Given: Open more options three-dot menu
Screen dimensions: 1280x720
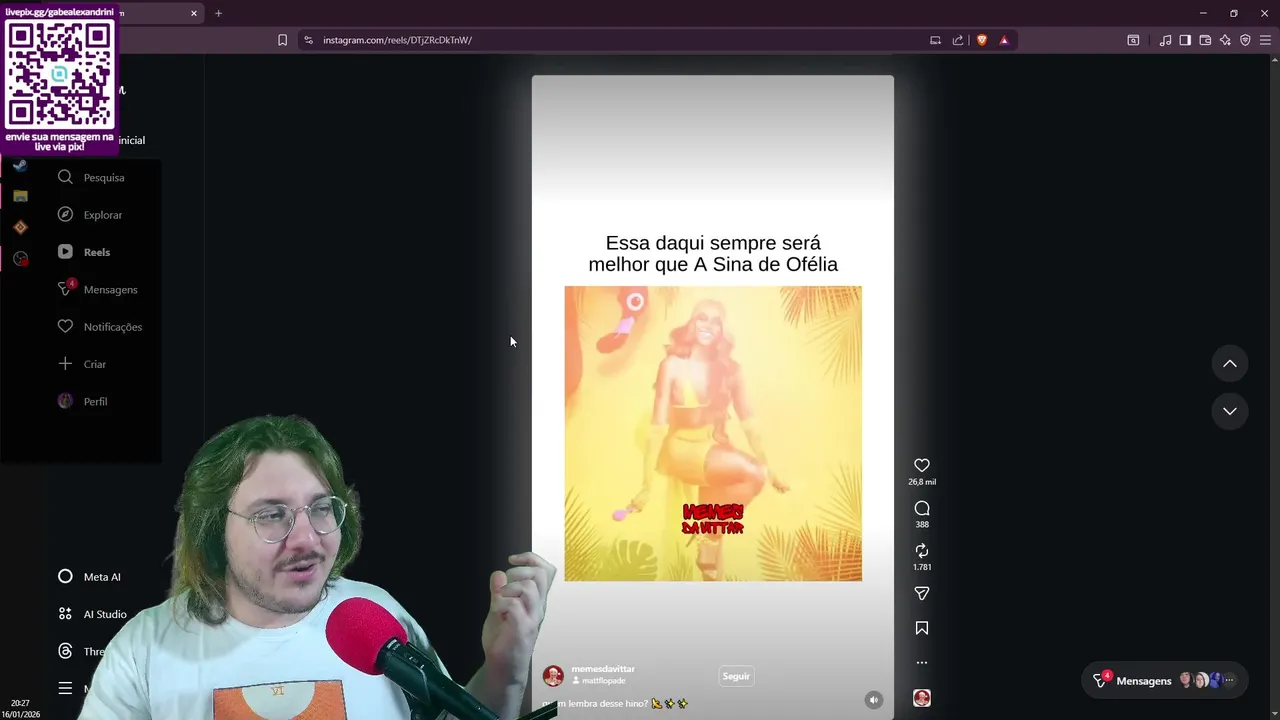Looking at the screenshot, I should pos(922,662).
